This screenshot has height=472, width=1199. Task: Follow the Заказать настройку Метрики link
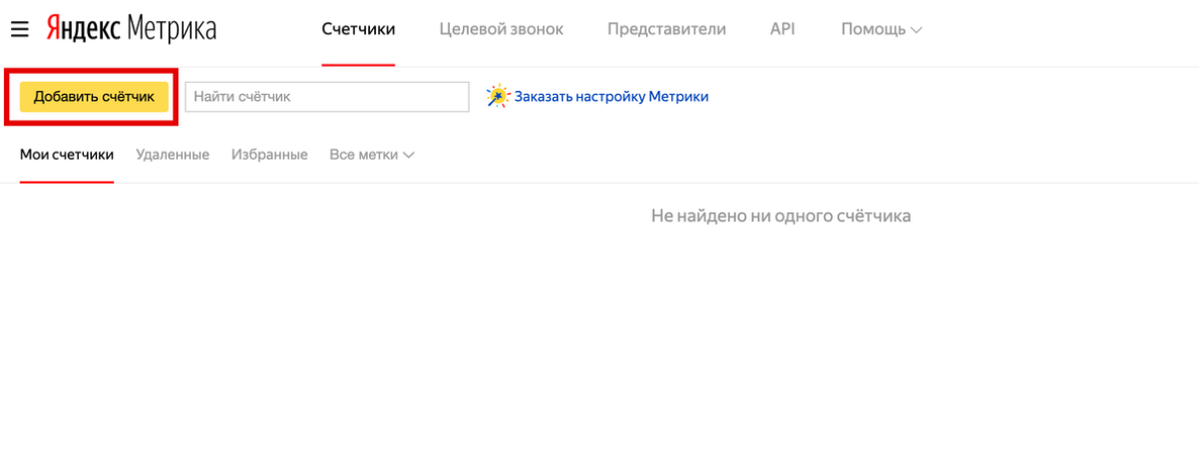point(611,96)
